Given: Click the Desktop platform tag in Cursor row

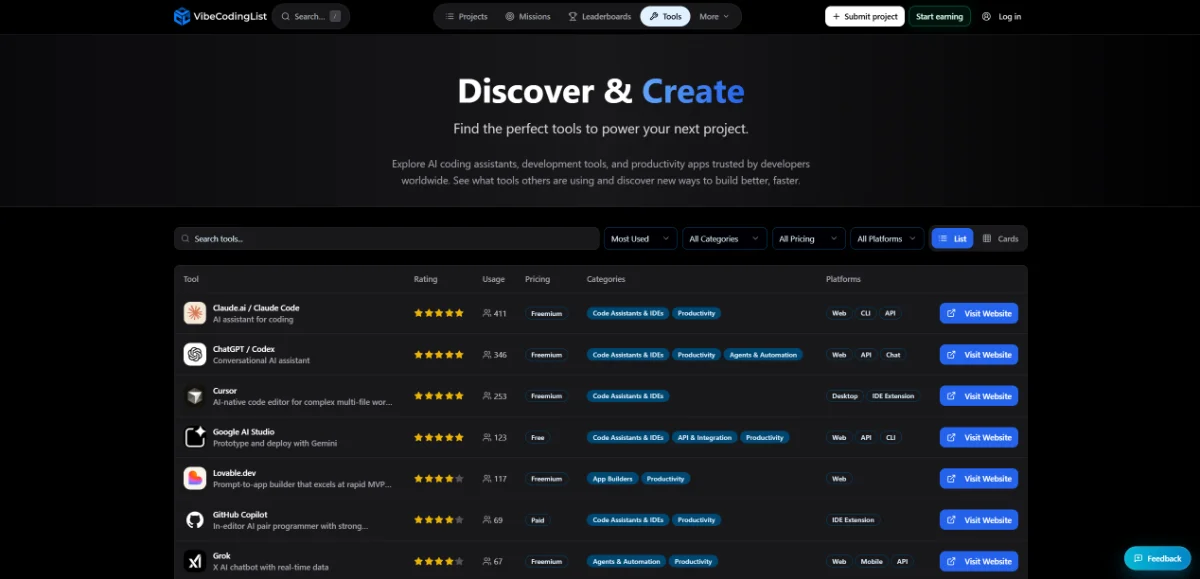Looking at the screenshot, I should point(845,396).
